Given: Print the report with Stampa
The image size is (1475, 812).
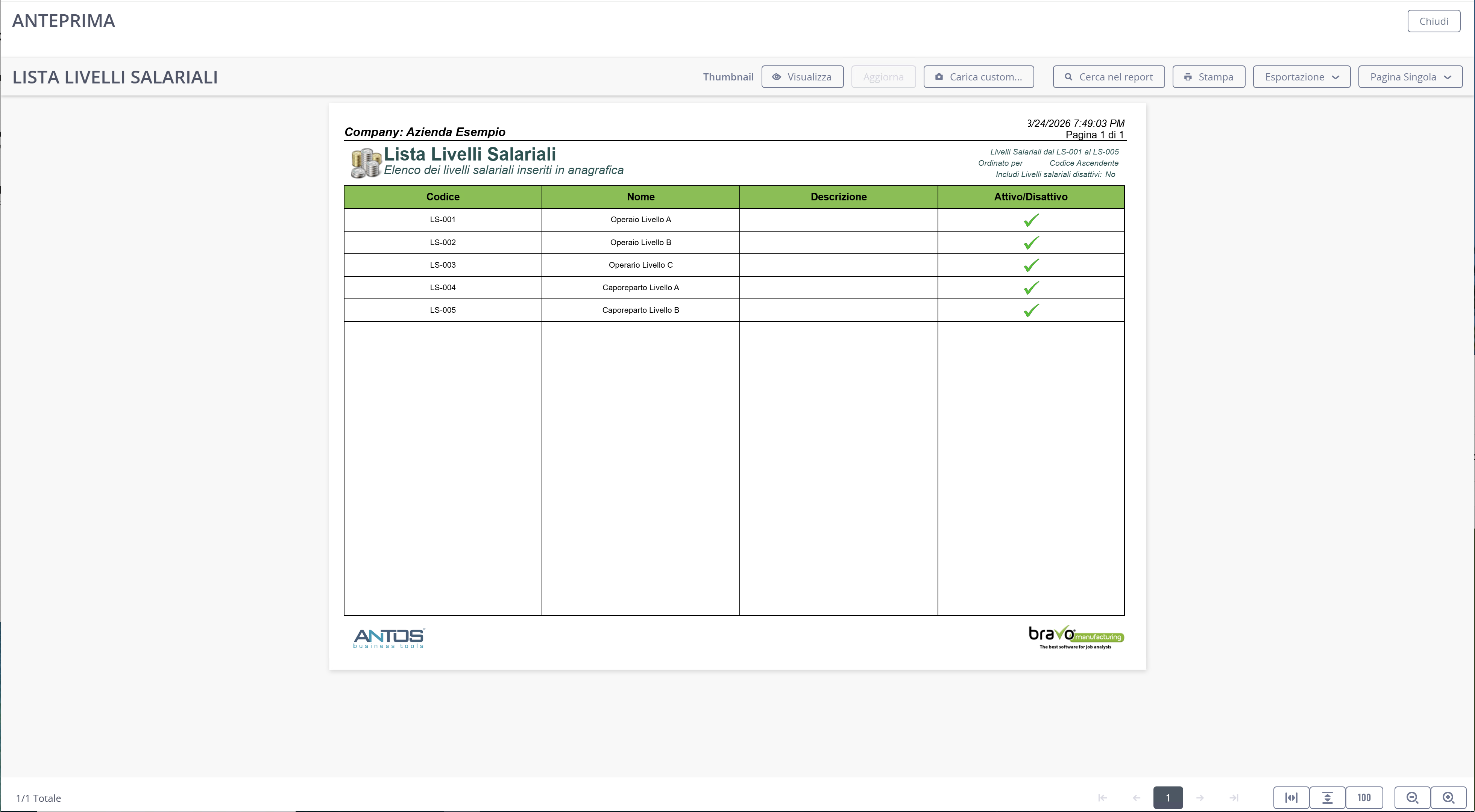Looking at the screenshot, I should pos(1209,77).
